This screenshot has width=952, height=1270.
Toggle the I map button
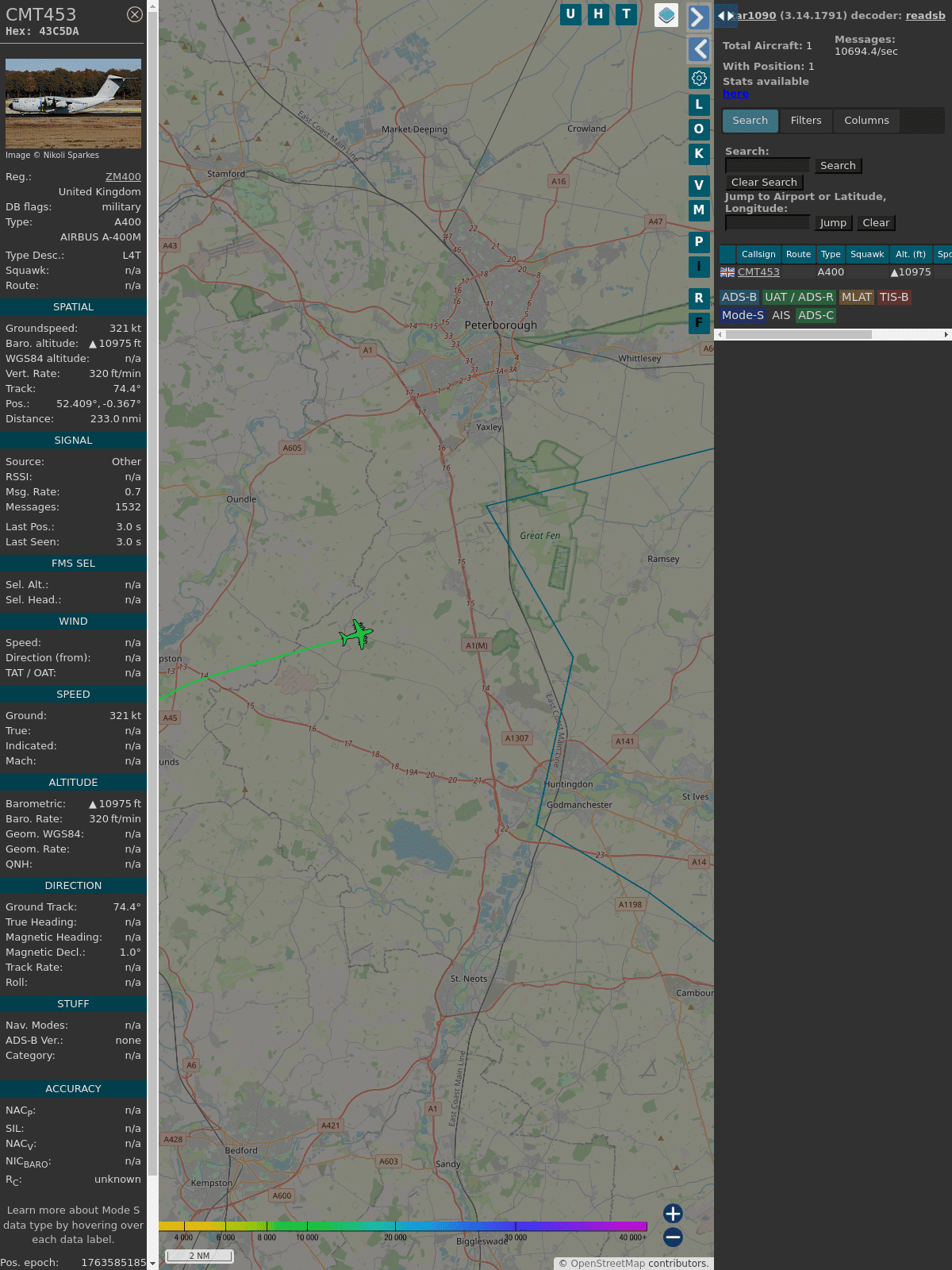(x=699, y=266)
